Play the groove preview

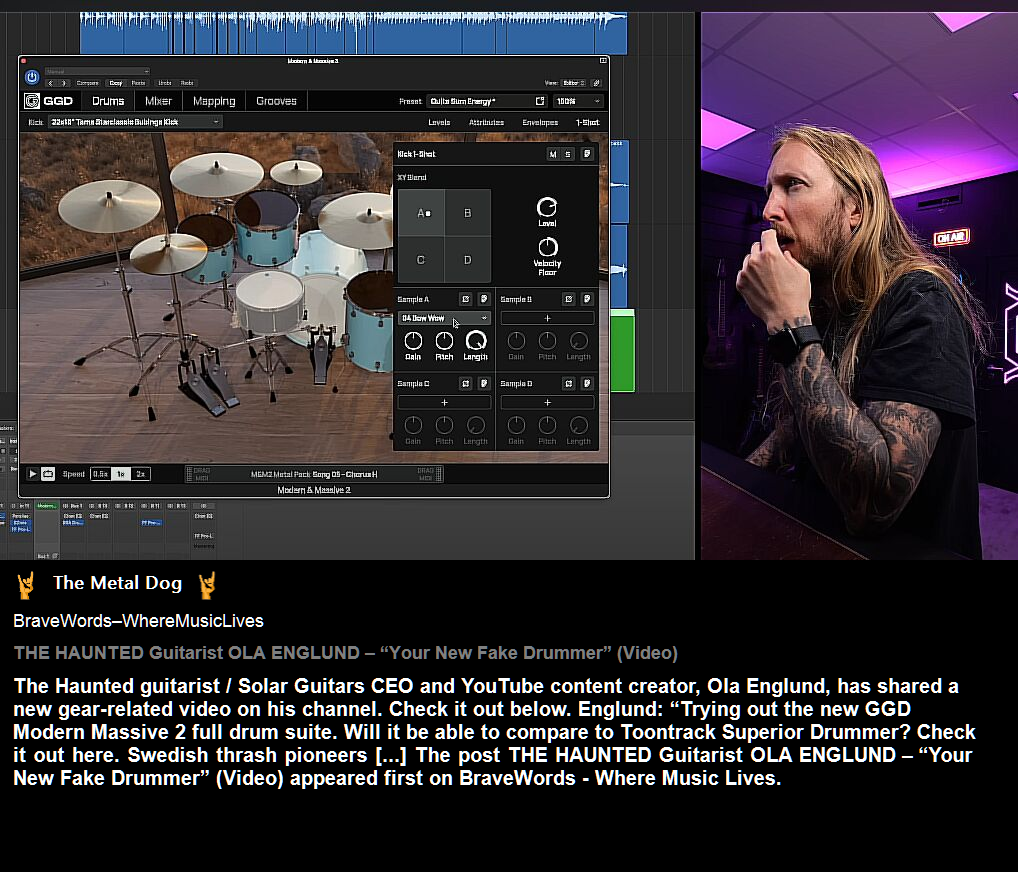tap(32, 474)
